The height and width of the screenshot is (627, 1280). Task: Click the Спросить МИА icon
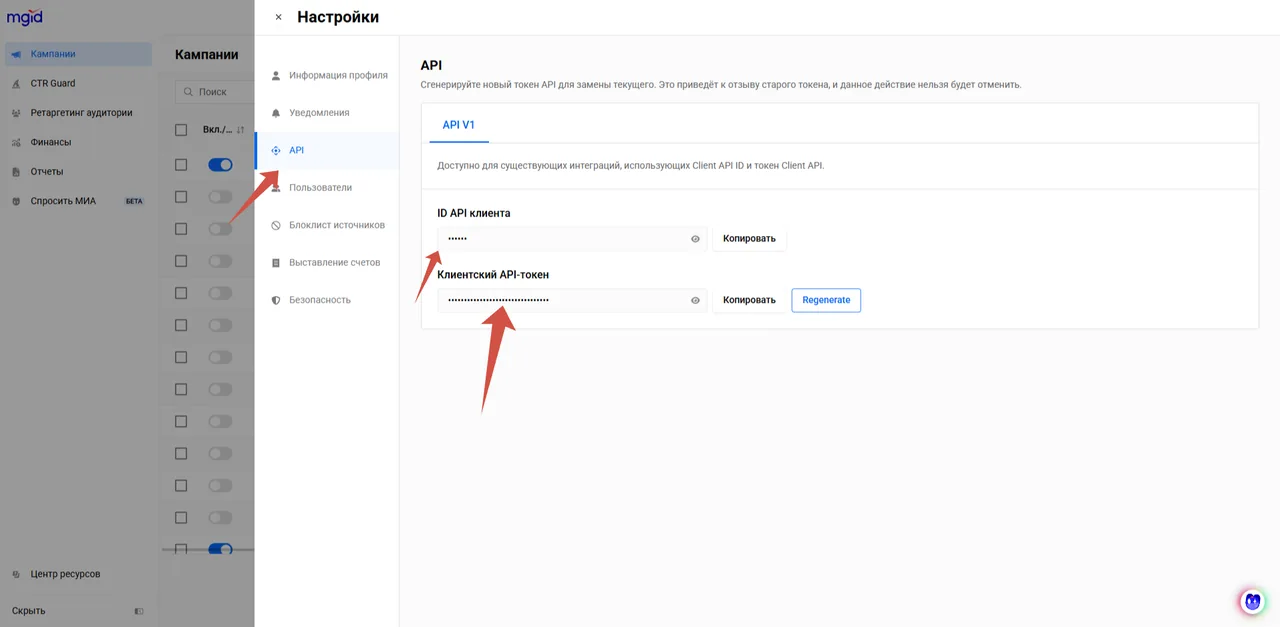(16, 201)
